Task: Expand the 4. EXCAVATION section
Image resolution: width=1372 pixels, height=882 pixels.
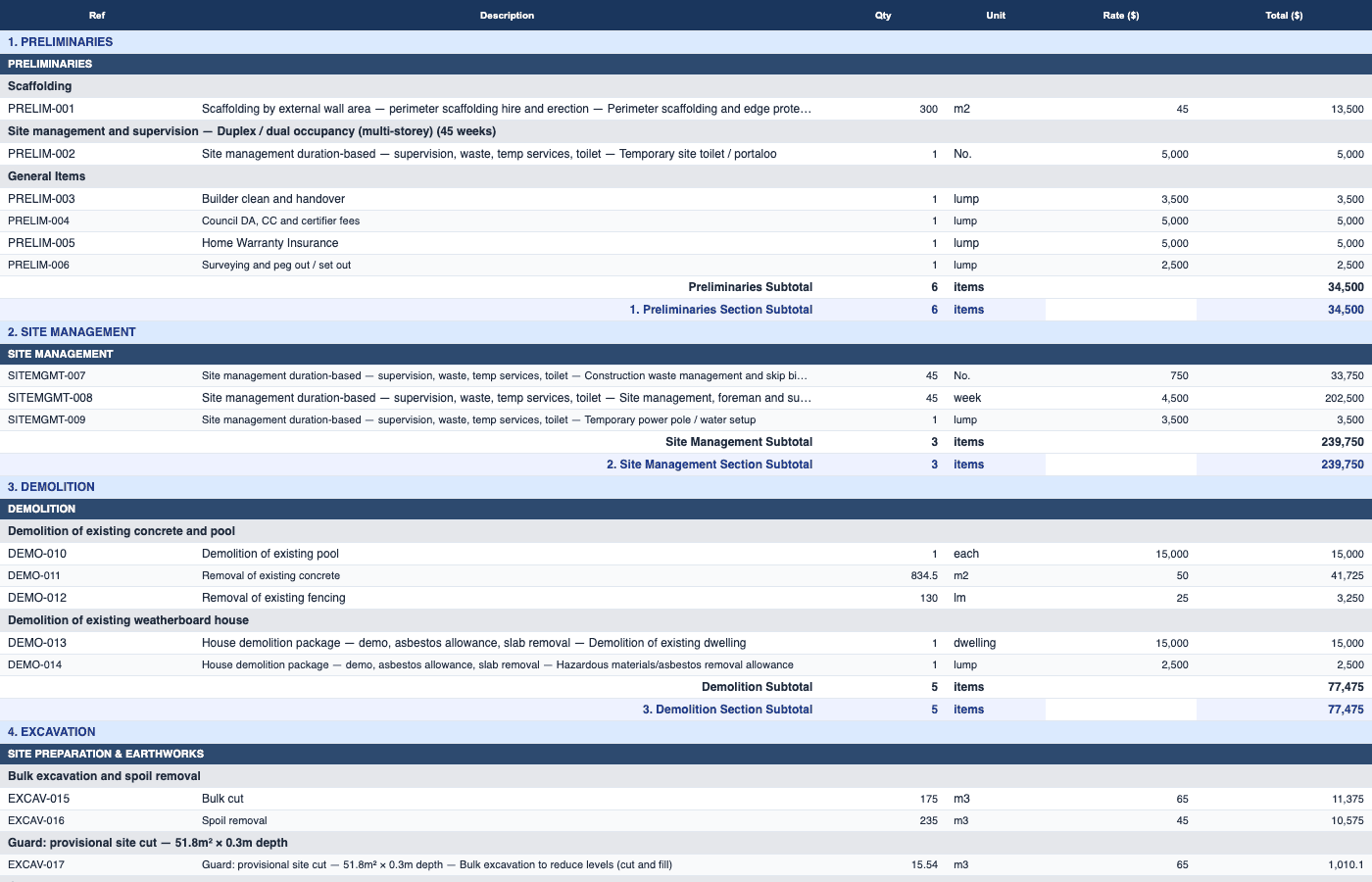Action: [51, 731]
